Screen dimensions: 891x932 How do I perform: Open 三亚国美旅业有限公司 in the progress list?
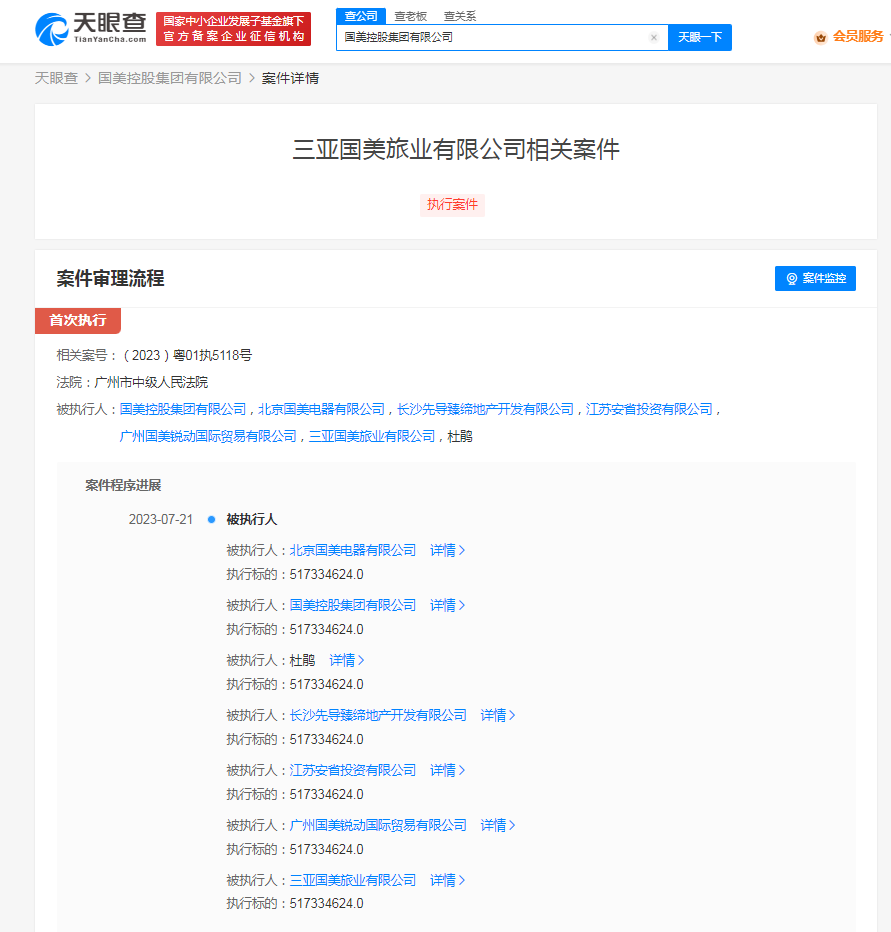coord(353,880)
